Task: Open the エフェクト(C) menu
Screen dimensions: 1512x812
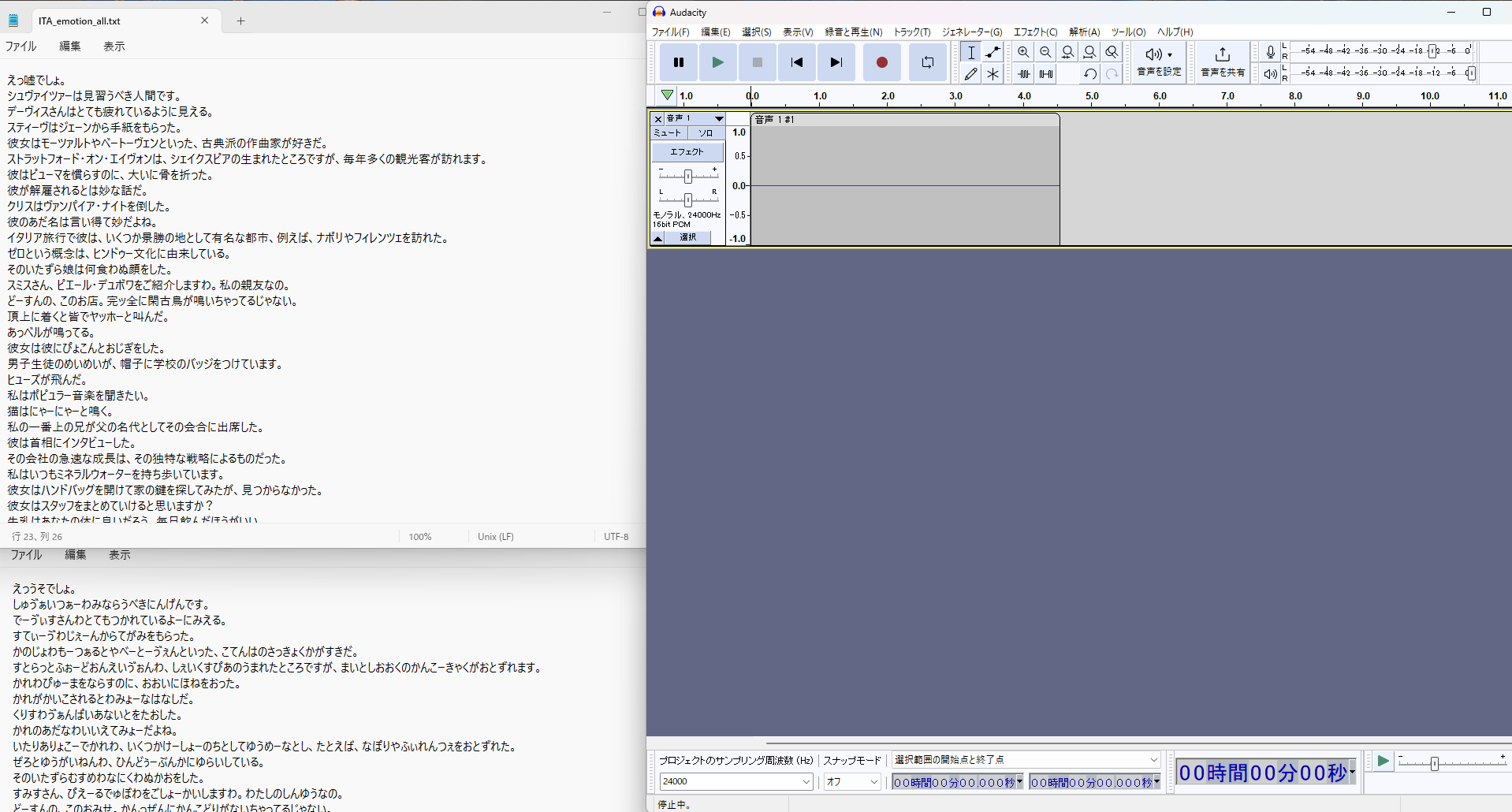Action: 1035,32
